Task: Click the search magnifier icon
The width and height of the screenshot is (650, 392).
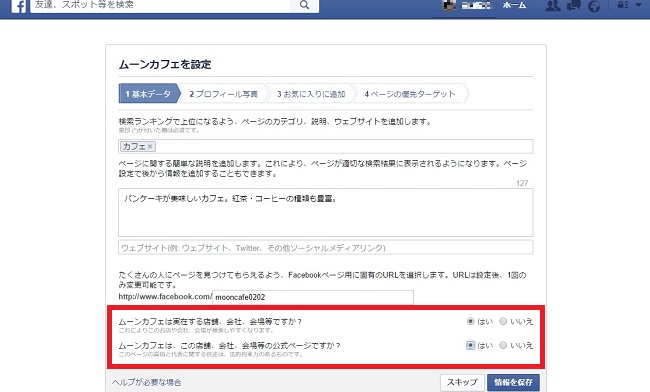Action: (x=304, y=5)
